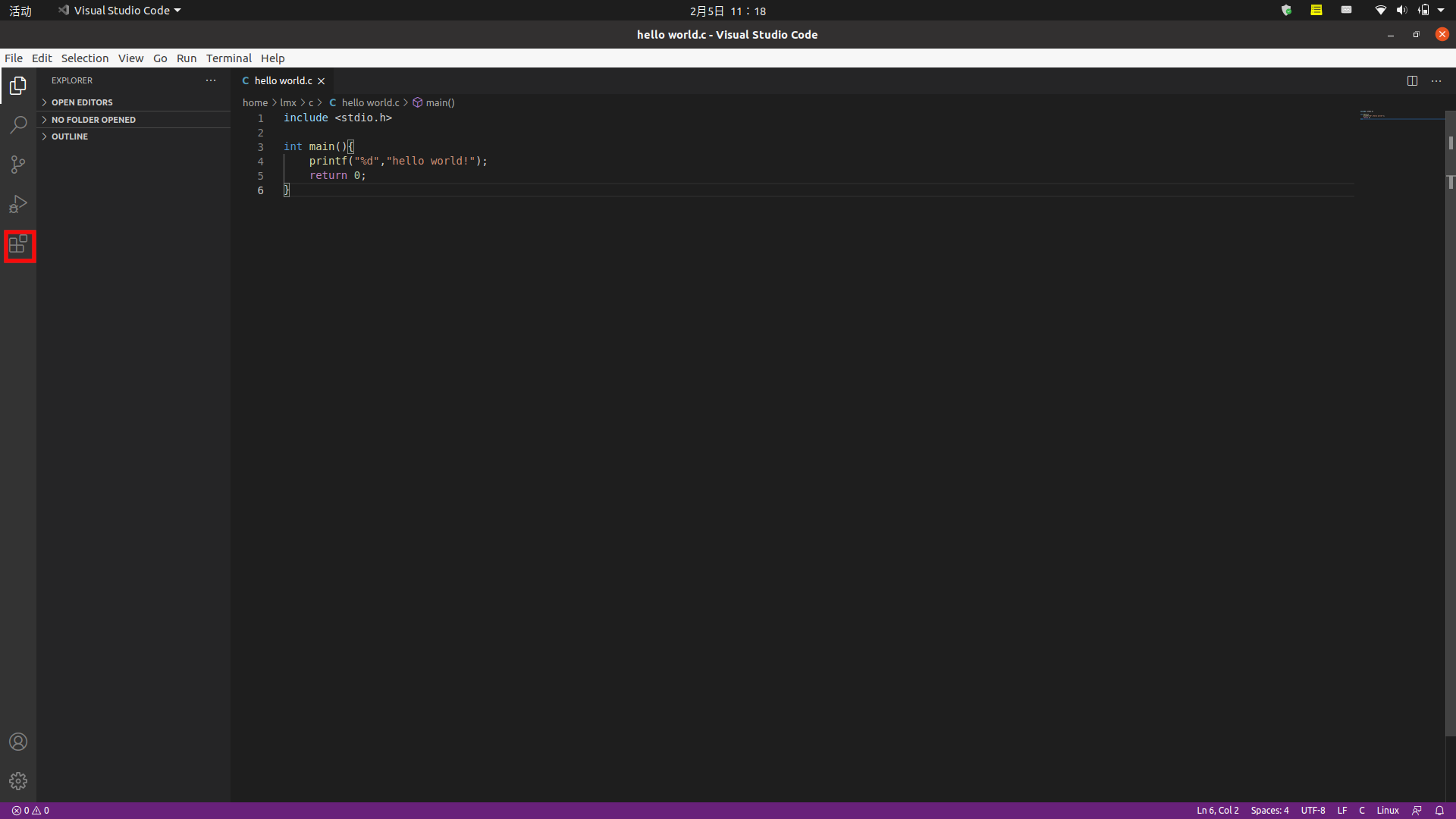Click the Accounts icon
This screenshot has height=819, width=1456.
(x=18, y=742)
